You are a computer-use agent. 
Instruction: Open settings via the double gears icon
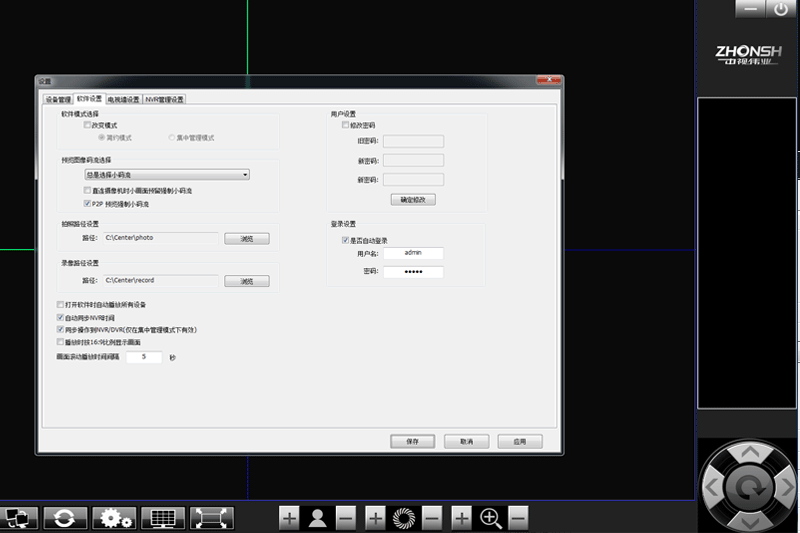click(x=114, y=518)
